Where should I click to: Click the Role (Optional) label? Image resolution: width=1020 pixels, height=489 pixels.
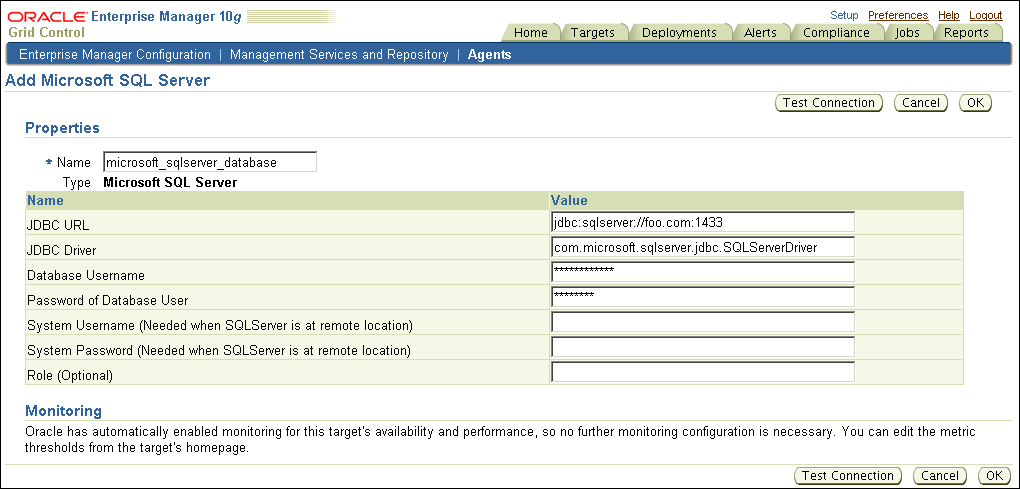70,375
